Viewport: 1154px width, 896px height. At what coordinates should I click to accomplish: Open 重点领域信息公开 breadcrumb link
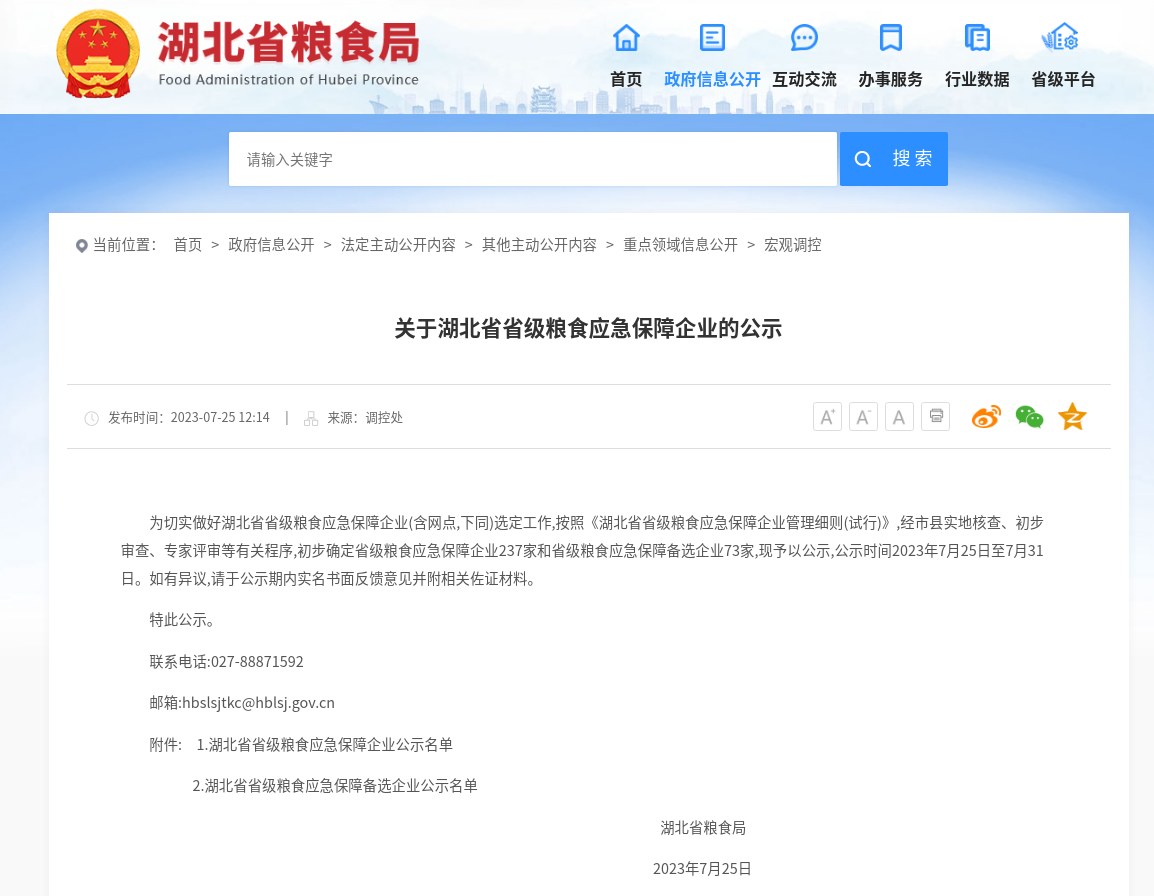(x=681, y=245)
